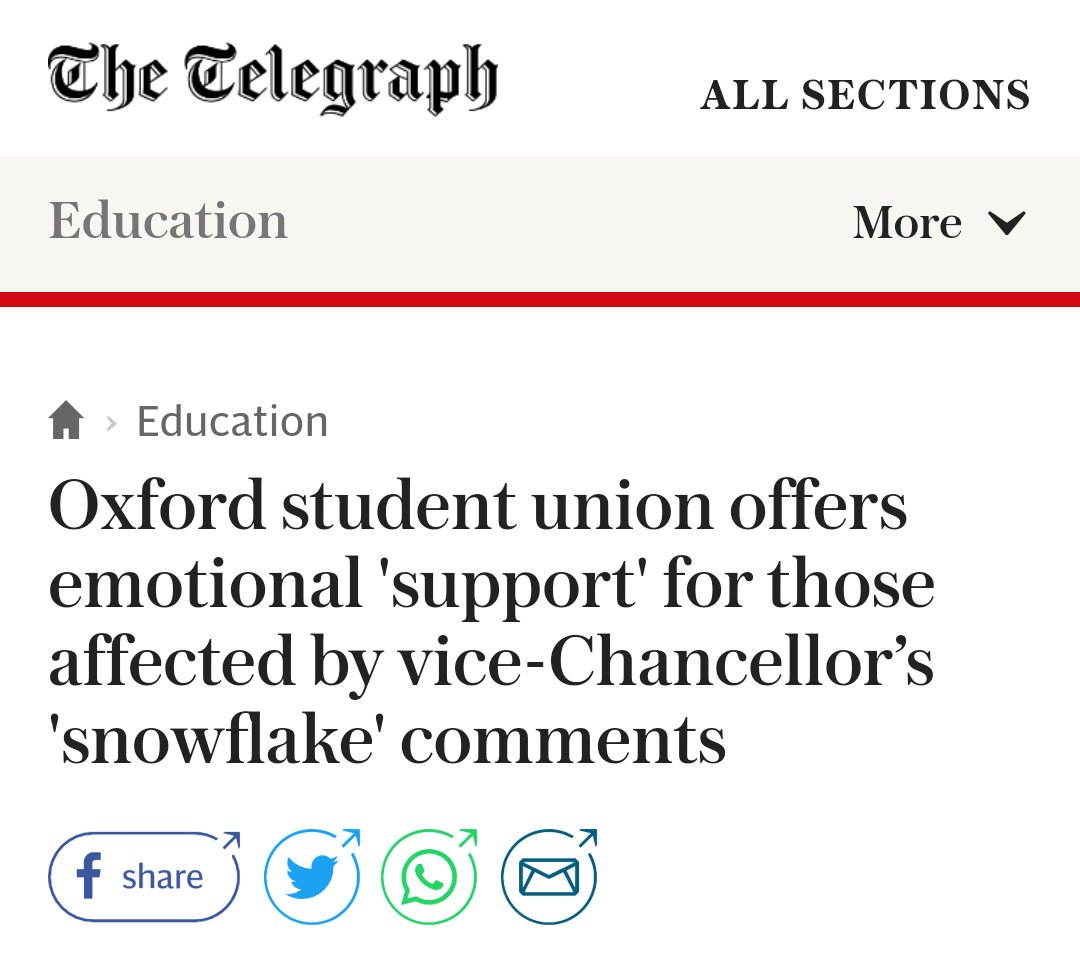Open the ALL SECTIONS menu
The image size is (1080, 980).
tap(865, 95)
